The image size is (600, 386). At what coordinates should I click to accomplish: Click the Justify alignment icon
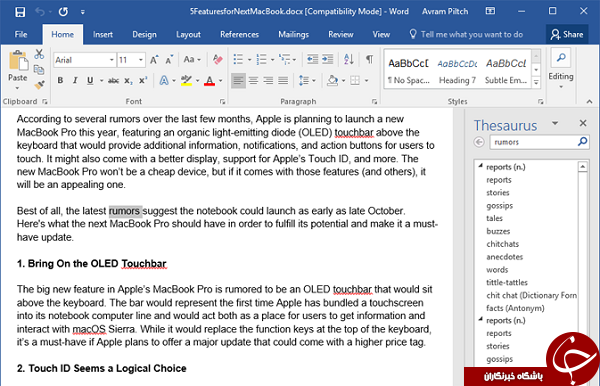283,81
